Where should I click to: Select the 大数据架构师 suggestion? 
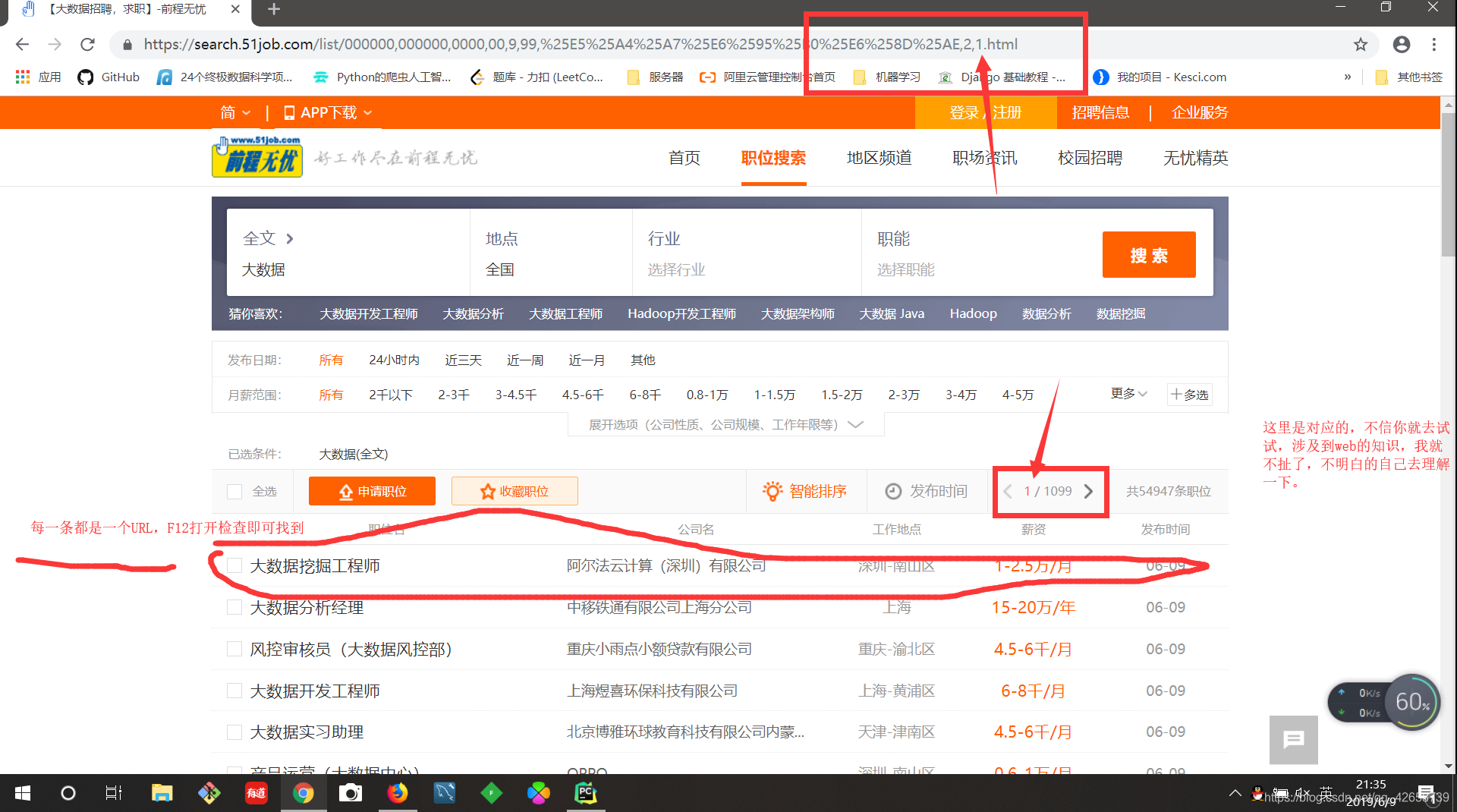(x=798, y=313)
